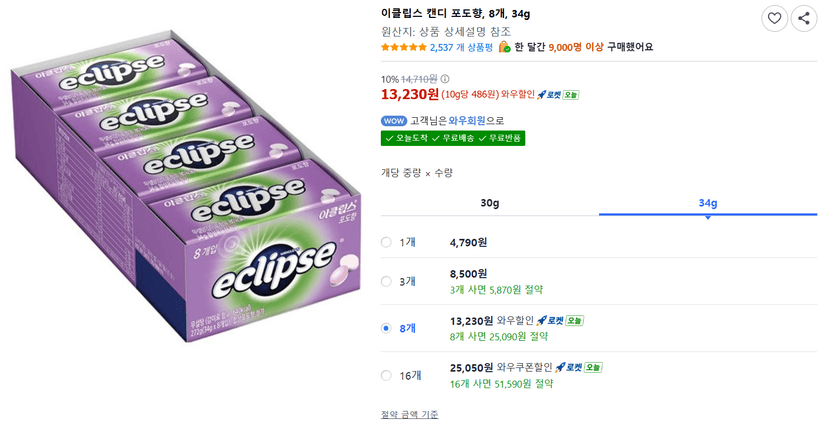Screen dimensions: 828x431
Task: Click the Eclipse candy product image
Action: [x=186, y=186]
